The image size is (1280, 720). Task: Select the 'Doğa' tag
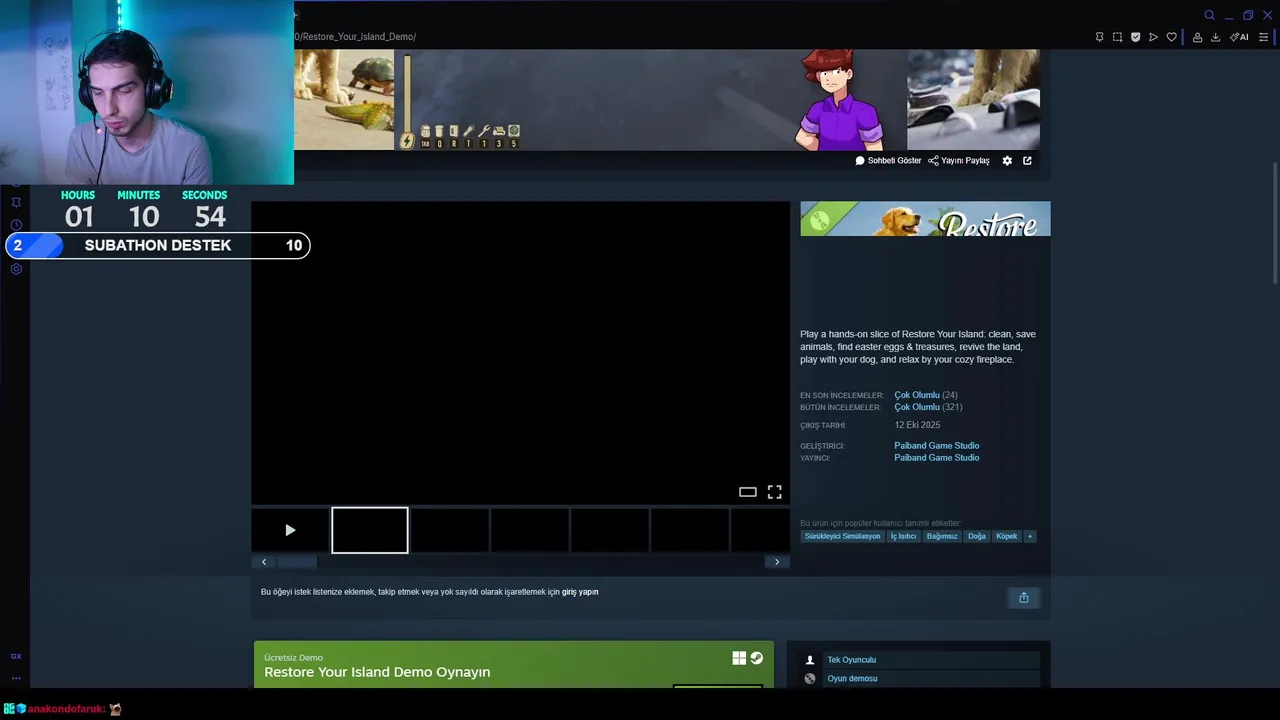tap(977, 536)
